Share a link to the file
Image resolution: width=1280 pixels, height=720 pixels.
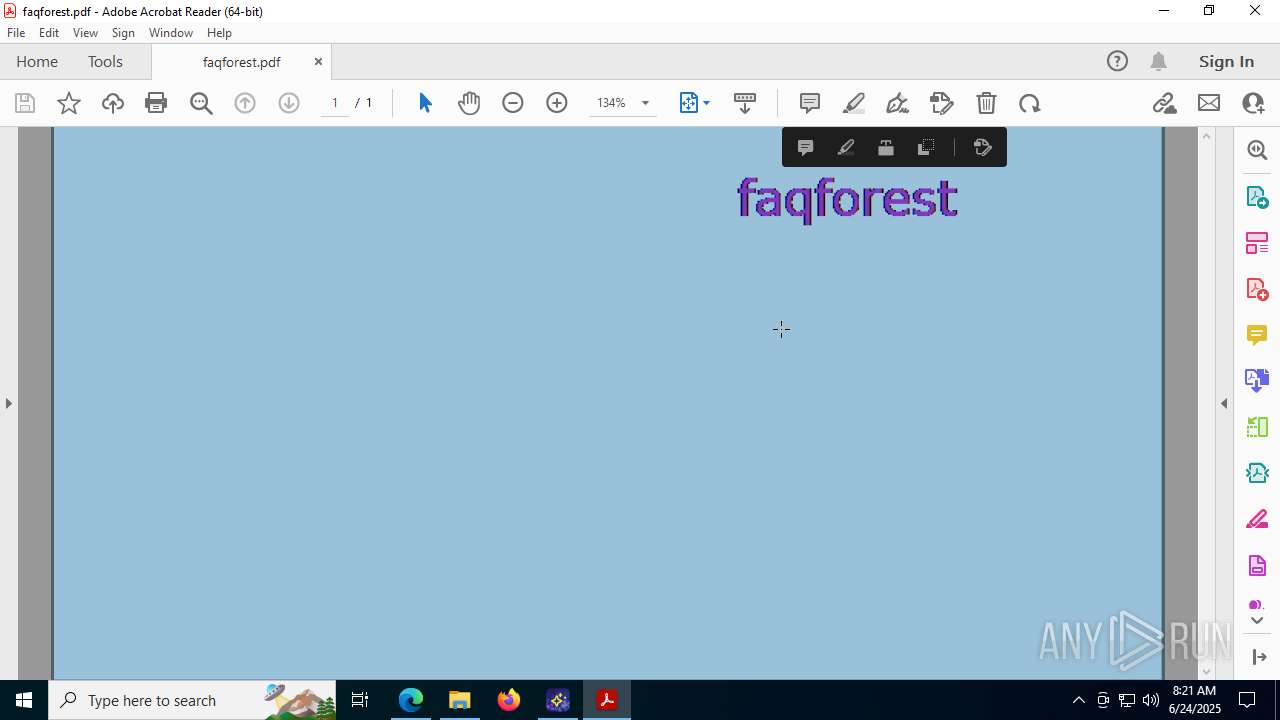[x=1165, y=103]
